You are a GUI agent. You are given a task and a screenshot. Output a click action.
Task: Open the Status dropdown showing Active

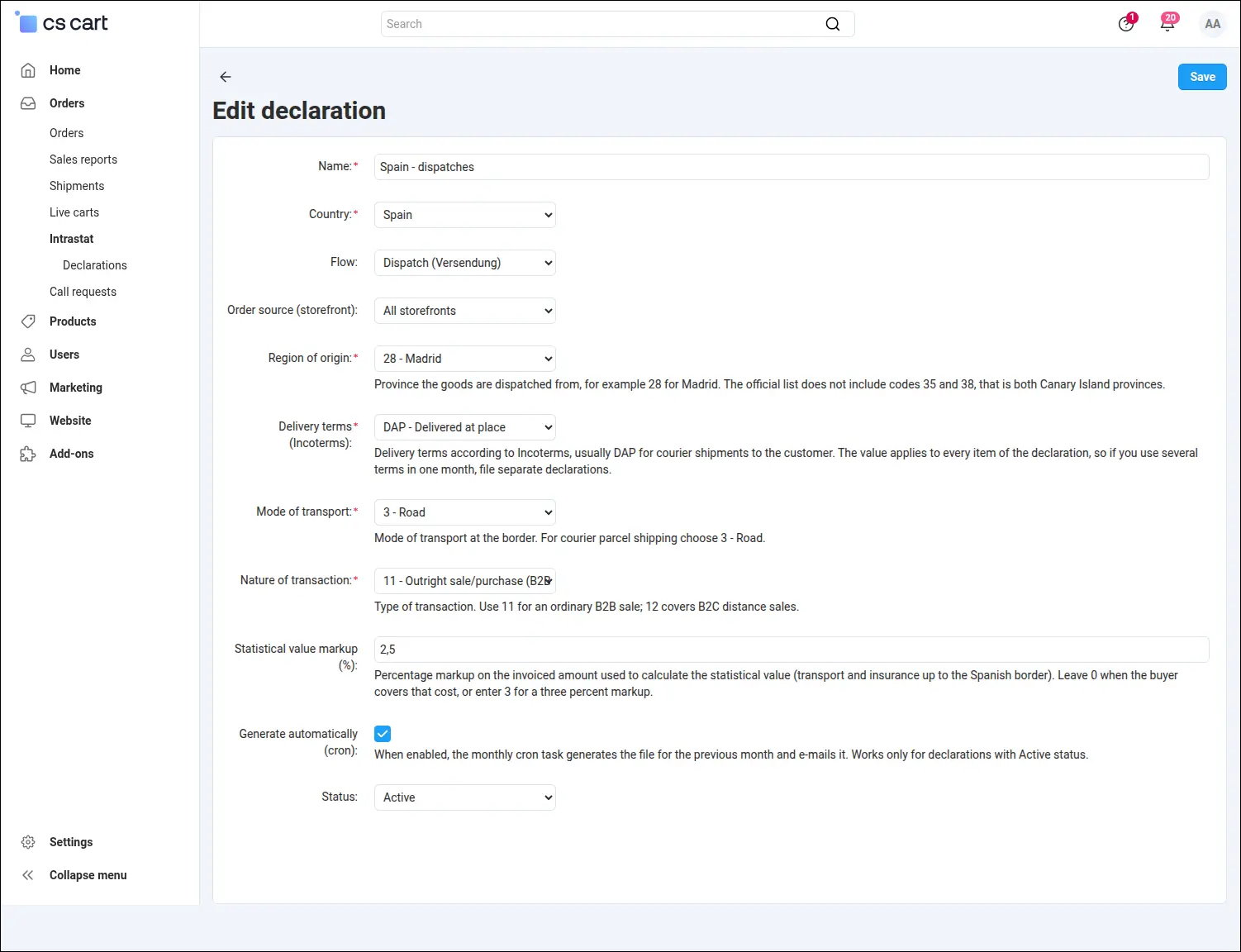[465, 797]
